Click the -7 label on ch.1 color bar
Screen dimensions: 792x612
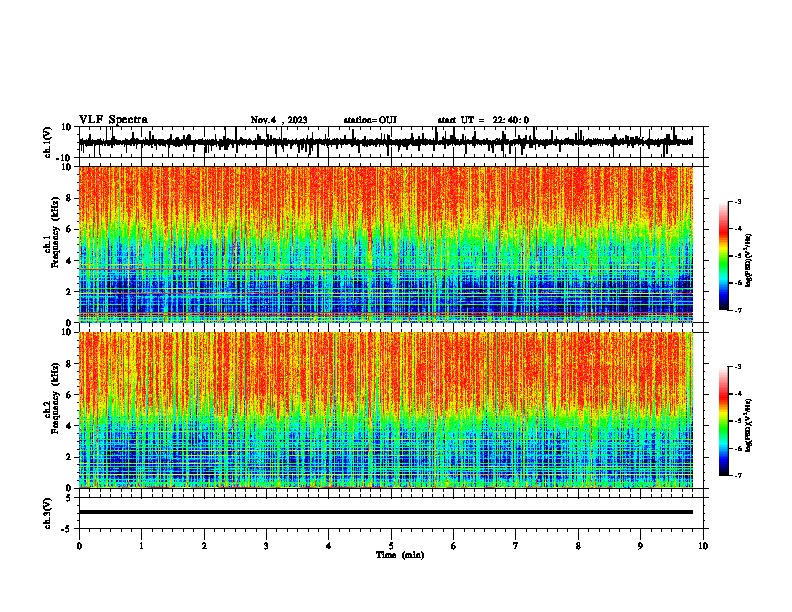(x=737, y=310)
